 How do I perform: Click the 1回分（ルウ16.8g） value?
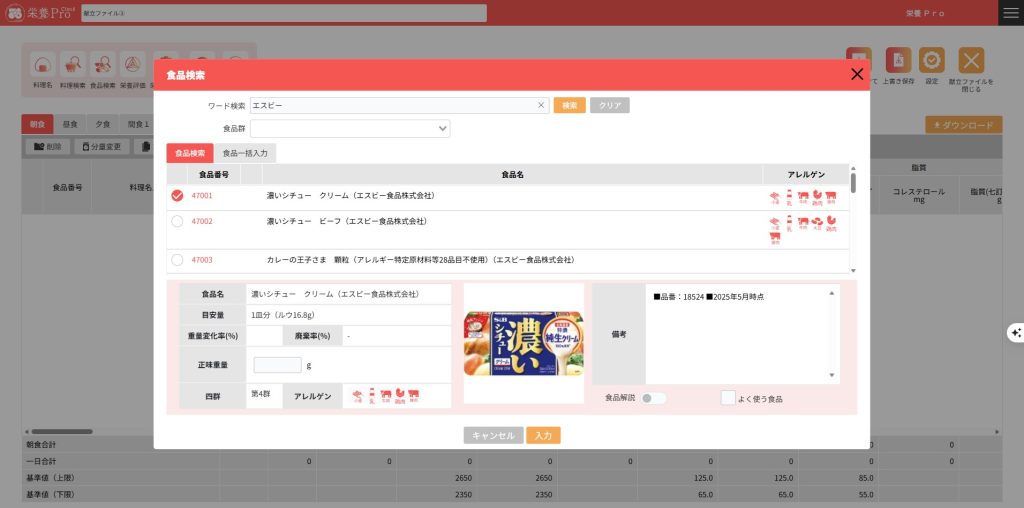tap(283, 315)
